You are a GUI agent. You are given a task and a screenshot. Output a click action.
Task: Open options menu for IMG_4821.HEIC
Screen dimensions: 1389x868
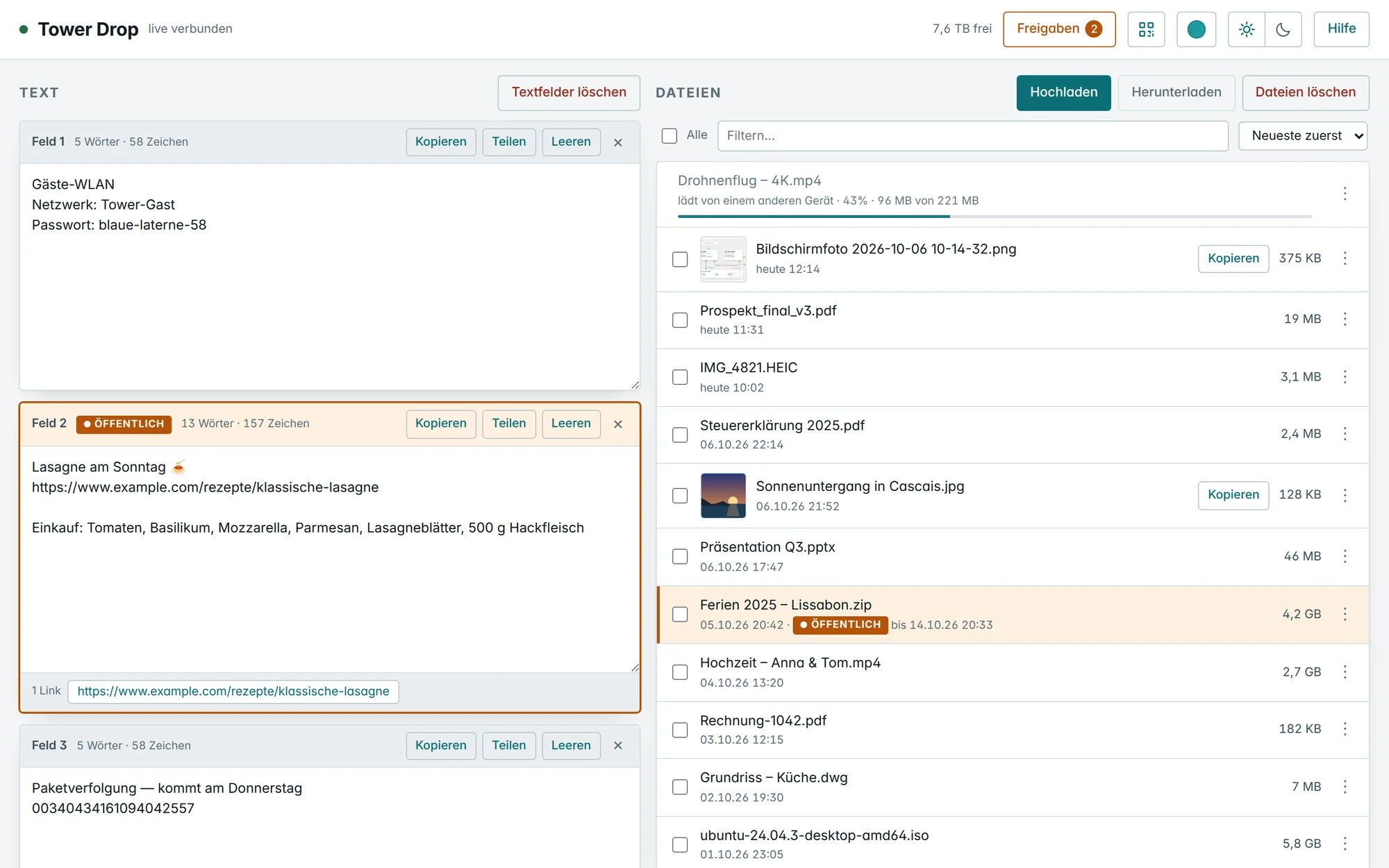coord(1345,376)
